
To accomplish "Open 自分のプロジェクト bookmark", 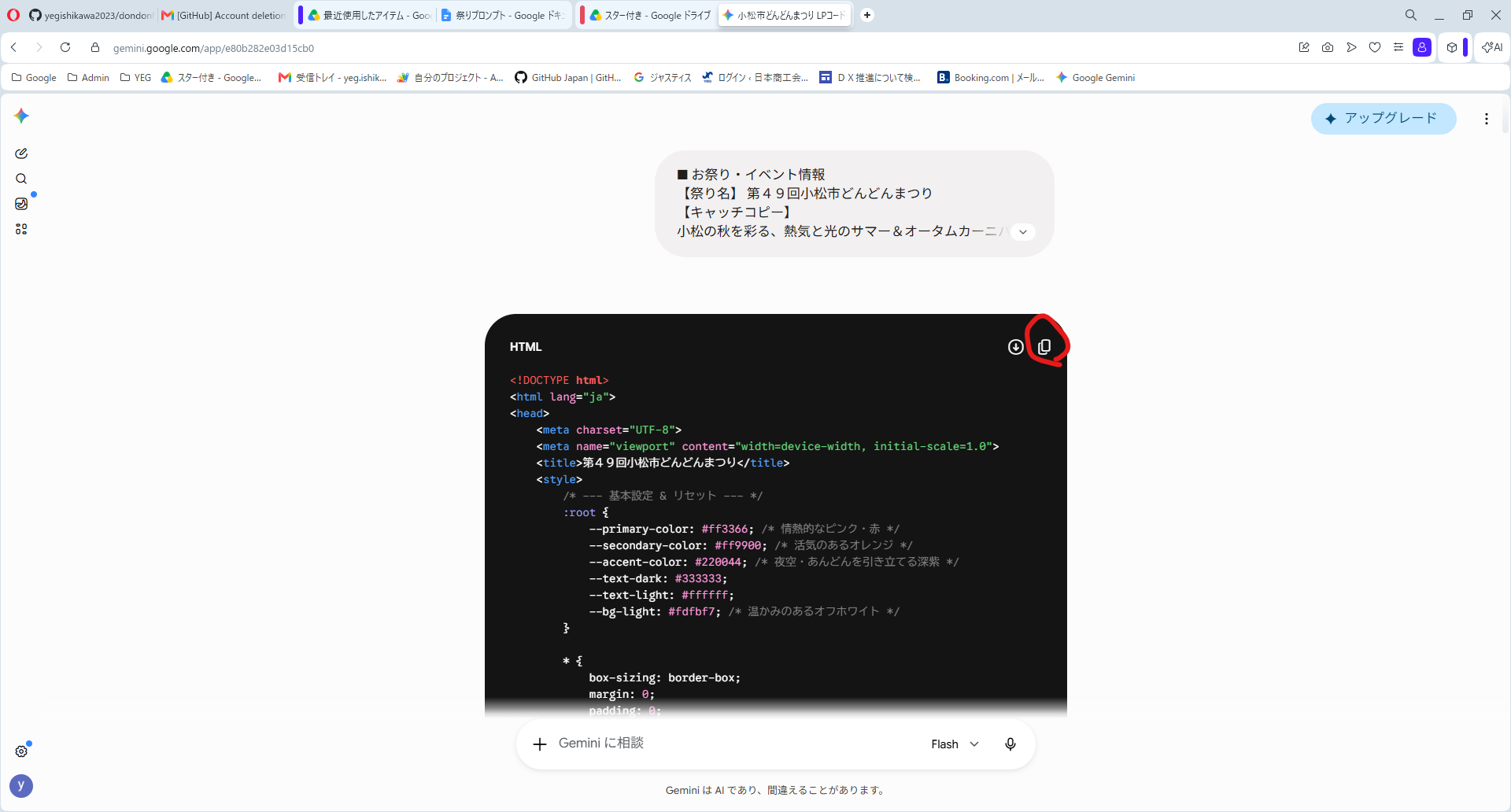I will point(450,77).
